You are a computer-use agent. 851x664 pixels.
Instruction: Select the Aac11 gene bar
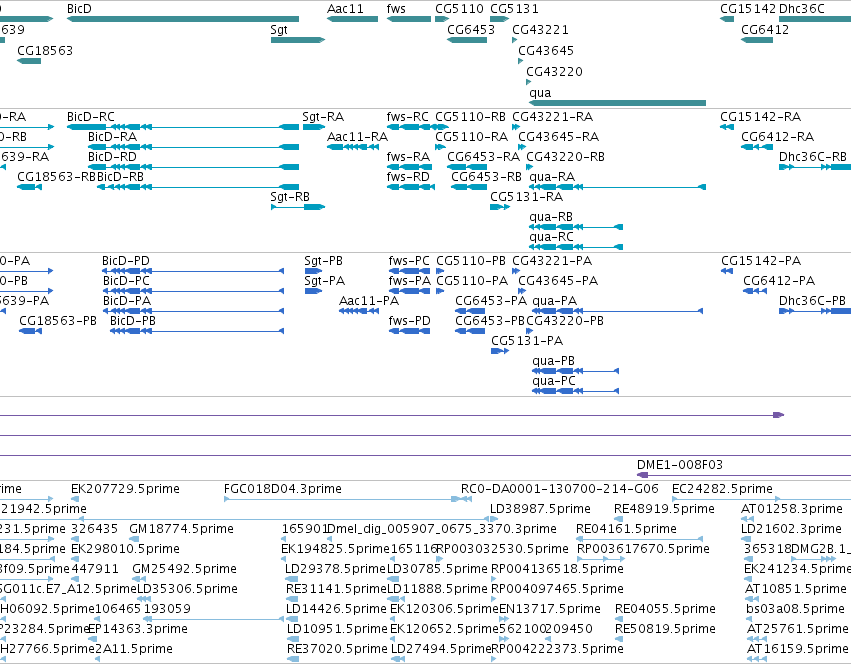point(352,19)
